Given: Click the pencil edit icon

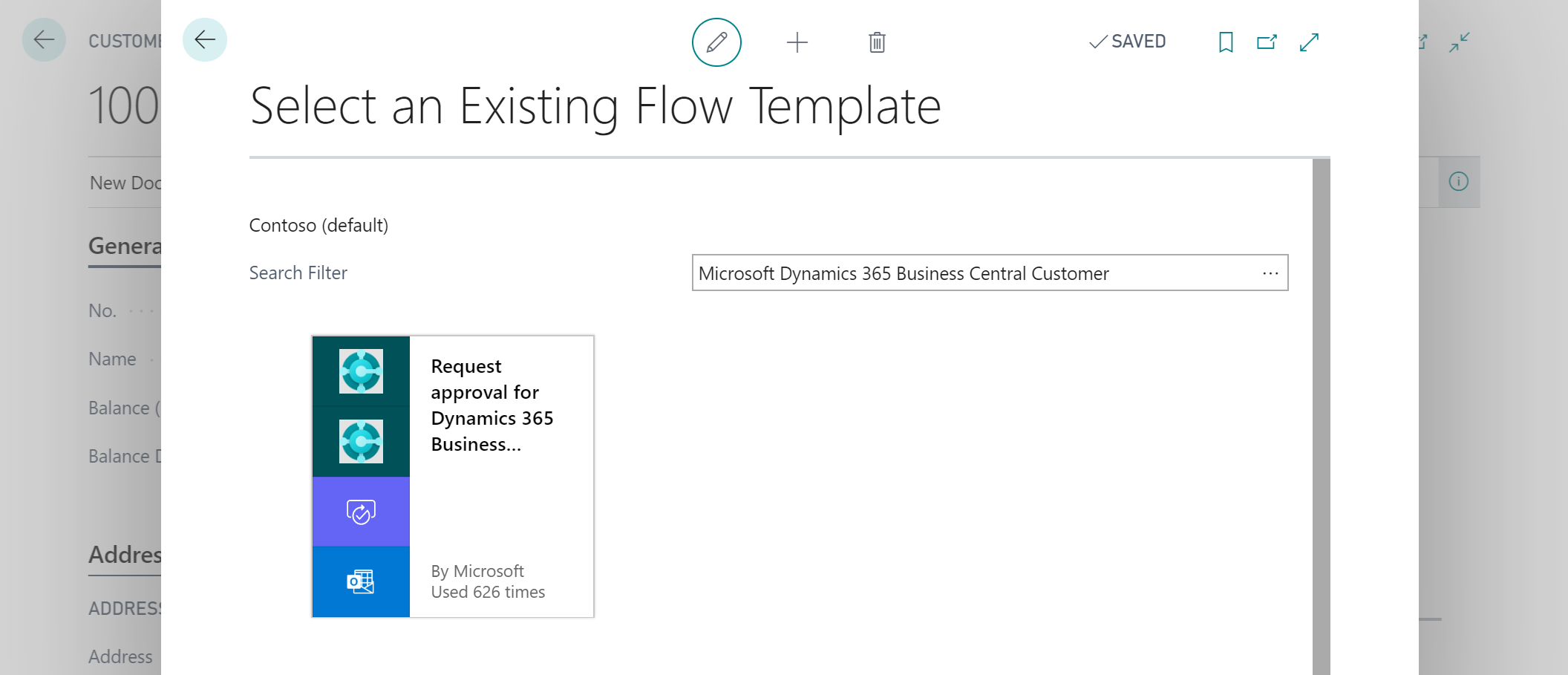Looking at the screenshot, I should coord(716,42).
